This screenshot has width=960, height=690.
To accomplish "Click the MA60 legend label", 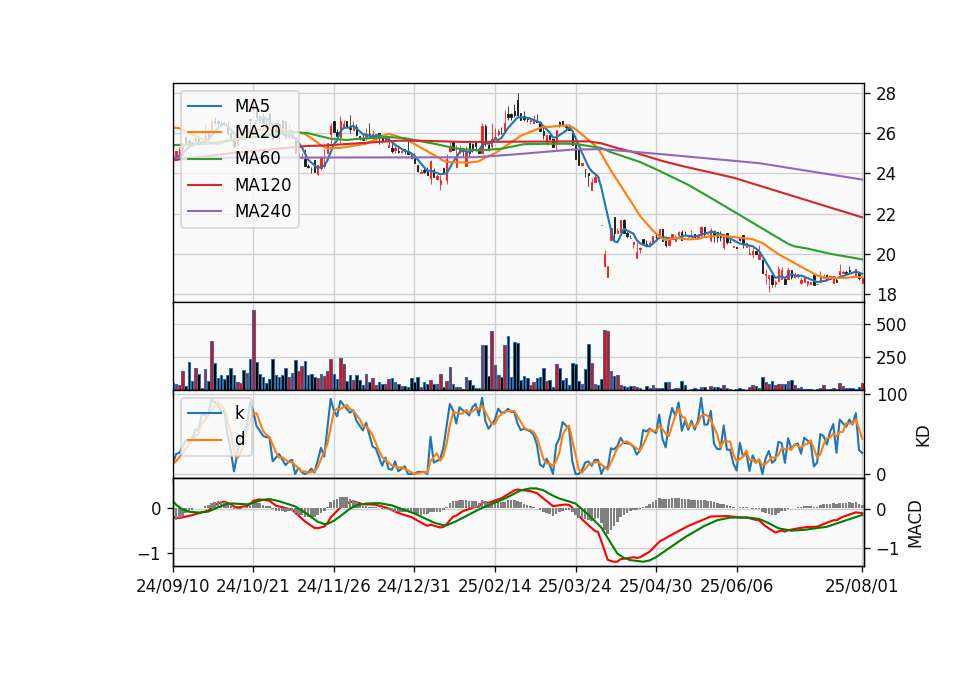I will pos(258,159).
